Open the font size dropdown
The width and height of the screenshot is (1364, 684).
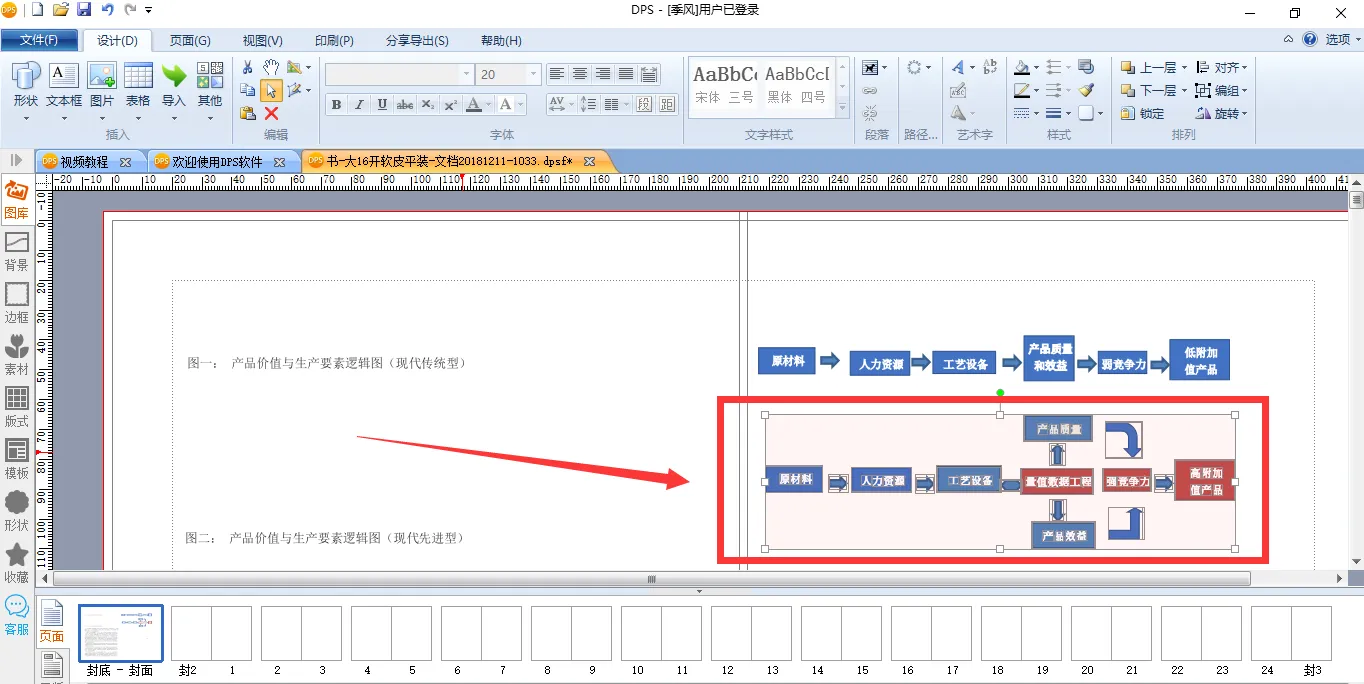533,75
